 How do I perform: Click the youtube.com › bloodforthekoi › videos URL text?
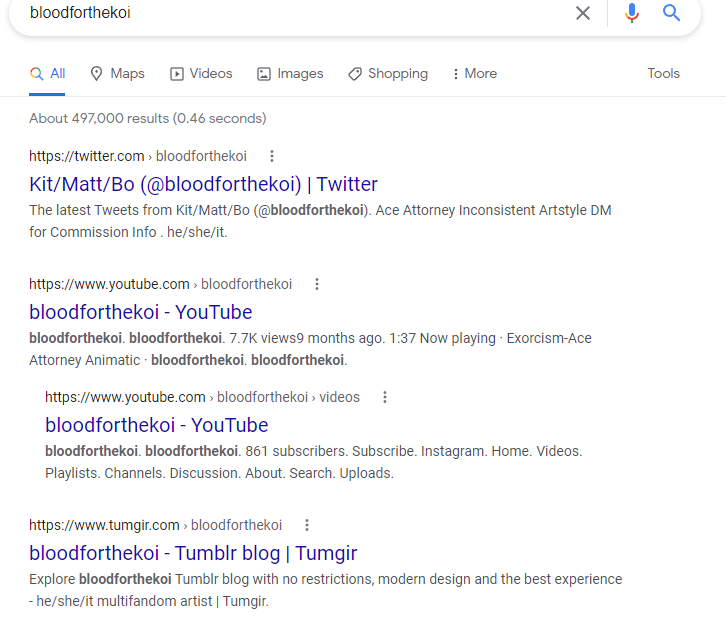[x=202, y=397]
